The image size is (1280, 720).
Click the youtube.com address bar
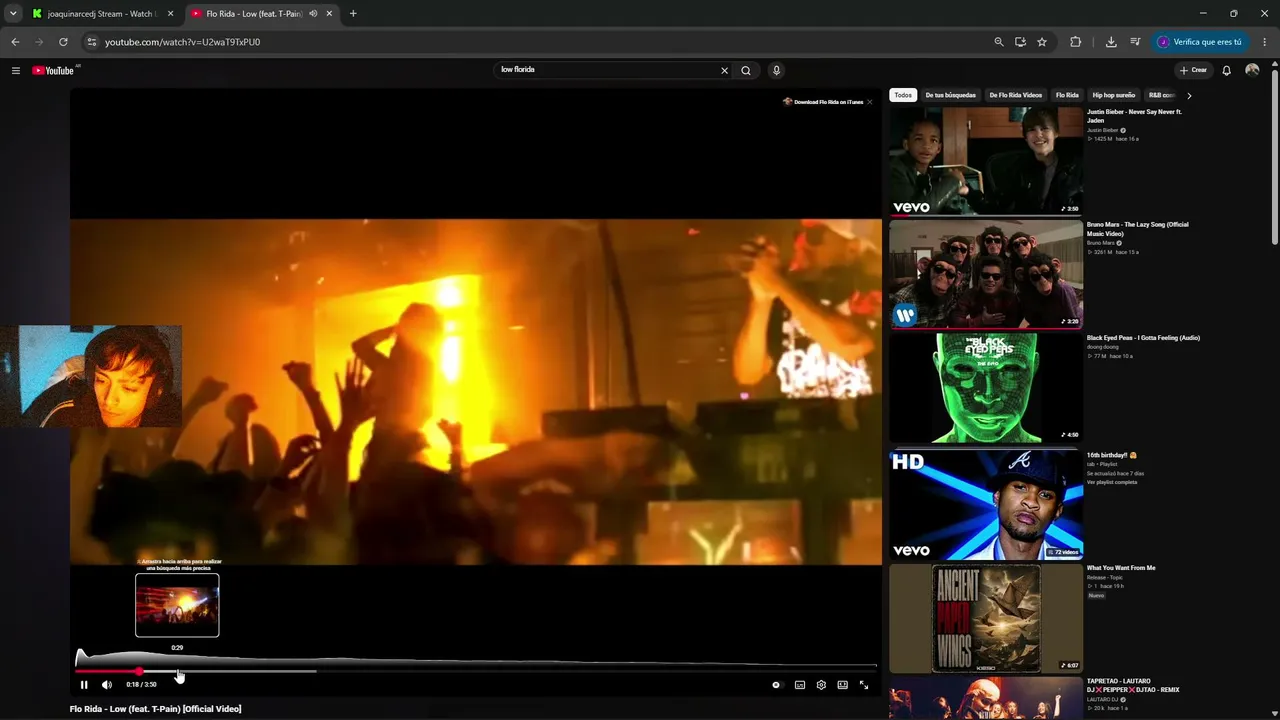[540, 42]
